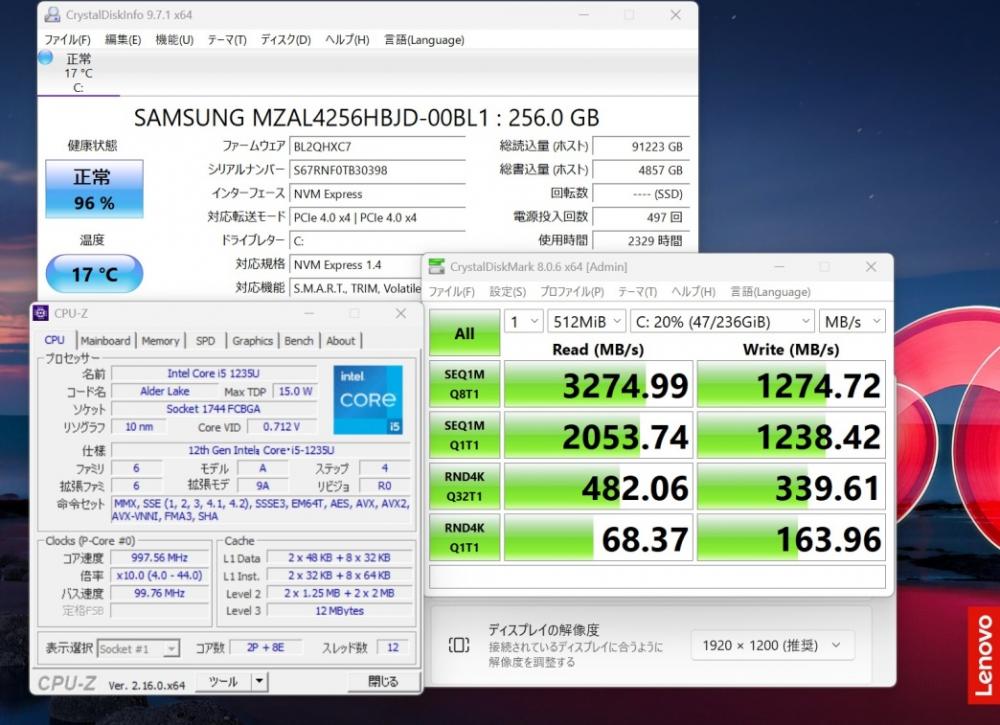1000x725 pixels.
Task: Click the Level 3 cache value 12 MBytes
Action: point(340,611)
